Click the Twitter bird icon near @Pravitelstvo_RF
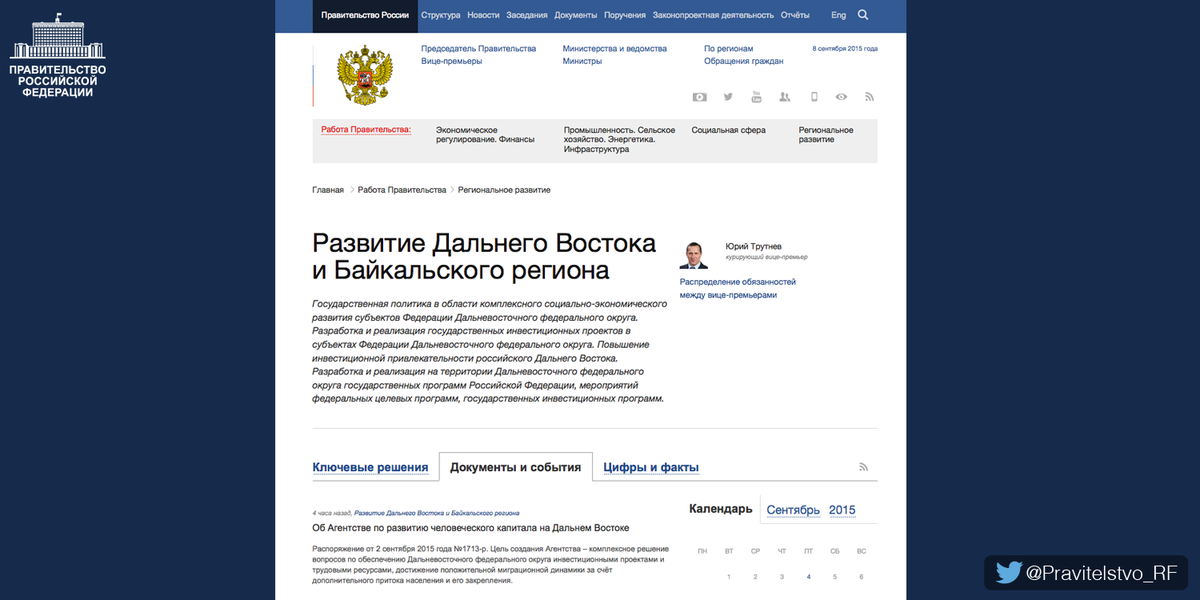The height and width of the screenshot is (600, 1200). tap(1009, 573)
